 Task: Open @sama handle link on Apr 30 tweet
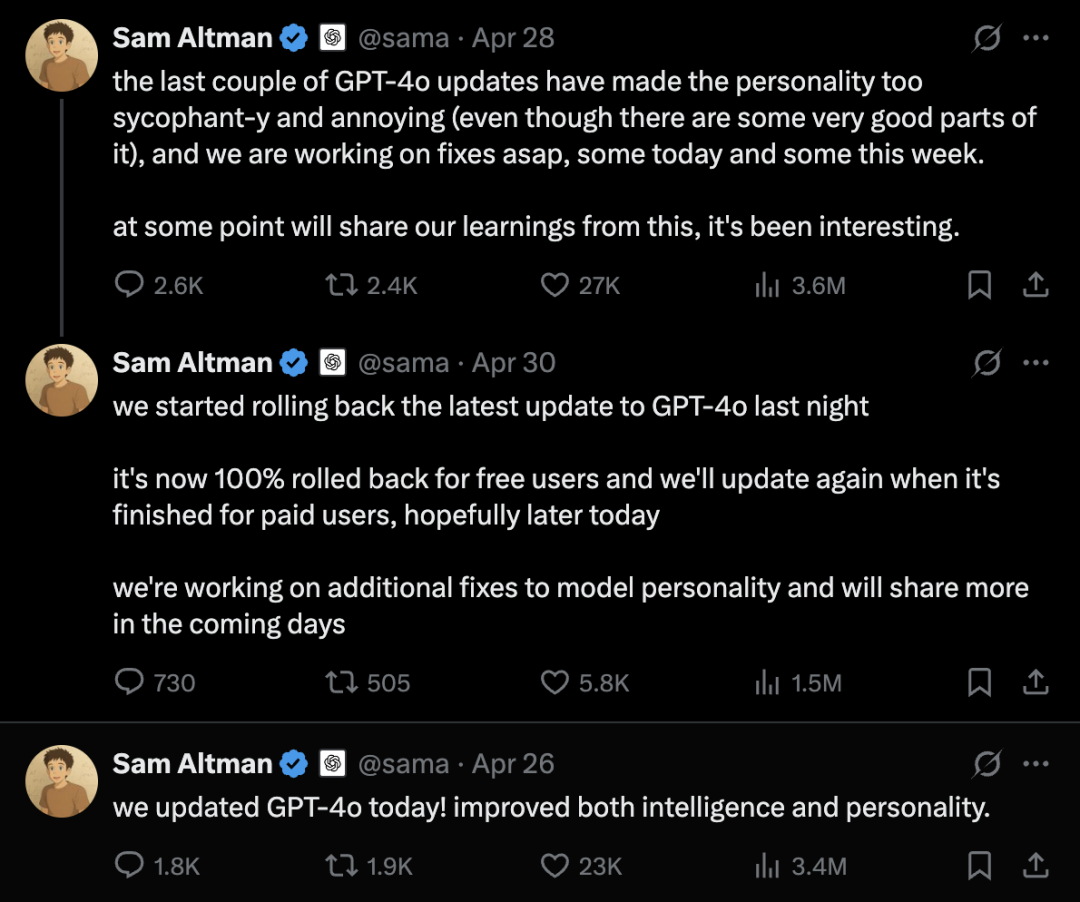pos(404,363)
